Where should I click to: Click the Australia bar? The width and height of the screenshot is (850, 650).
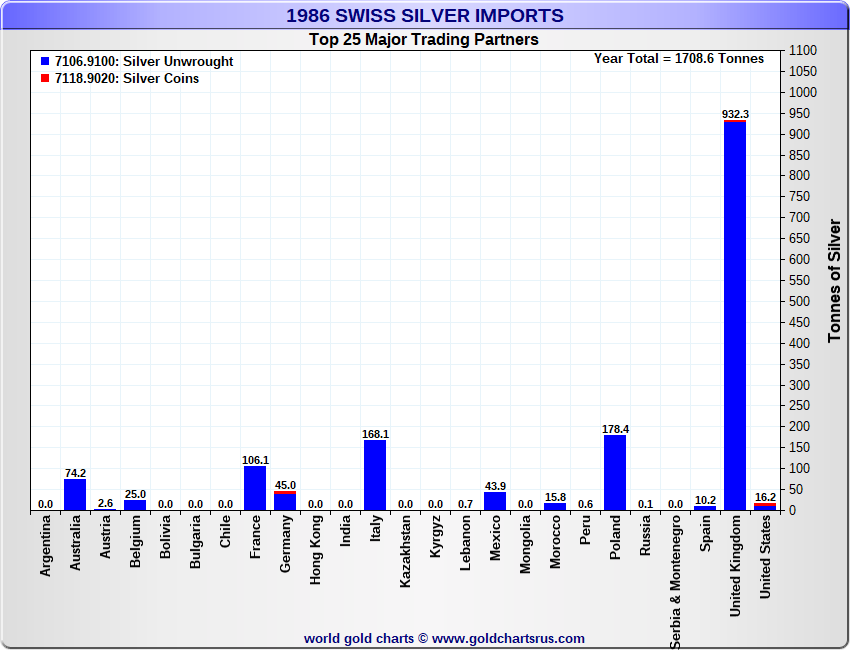tap(75, 494)
